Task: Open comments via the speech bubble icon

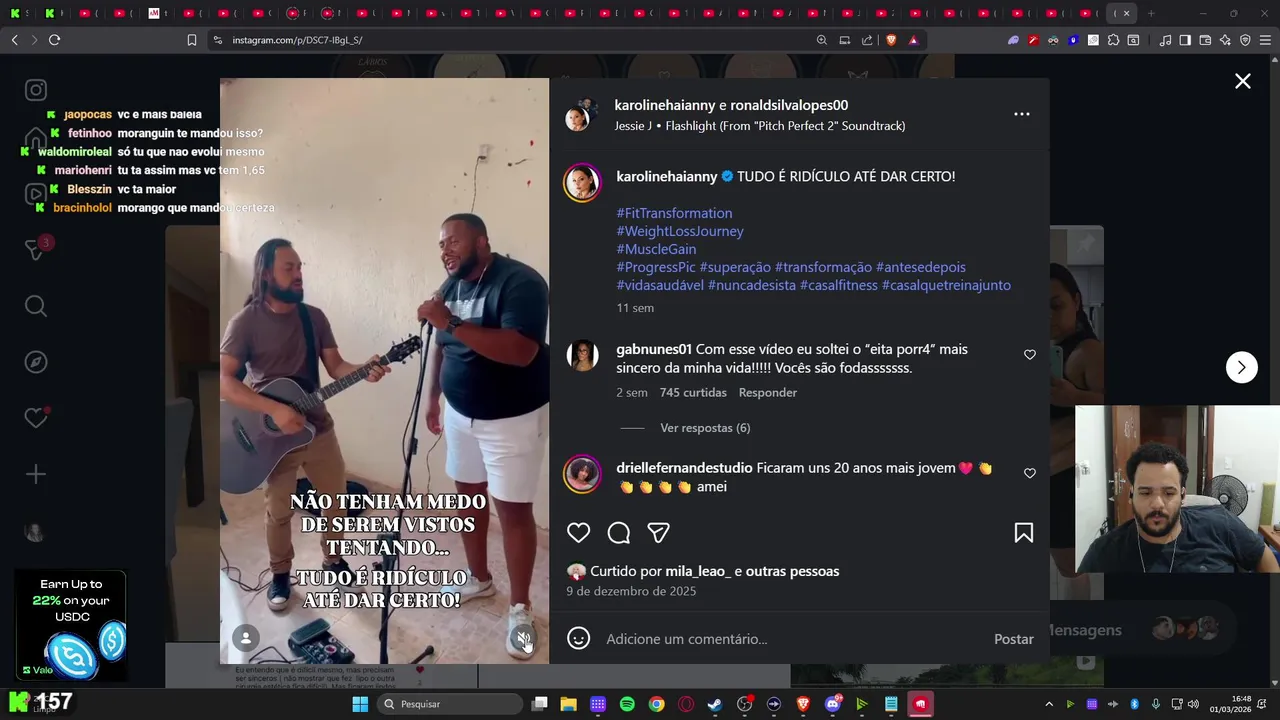Action: click(618, 533)
